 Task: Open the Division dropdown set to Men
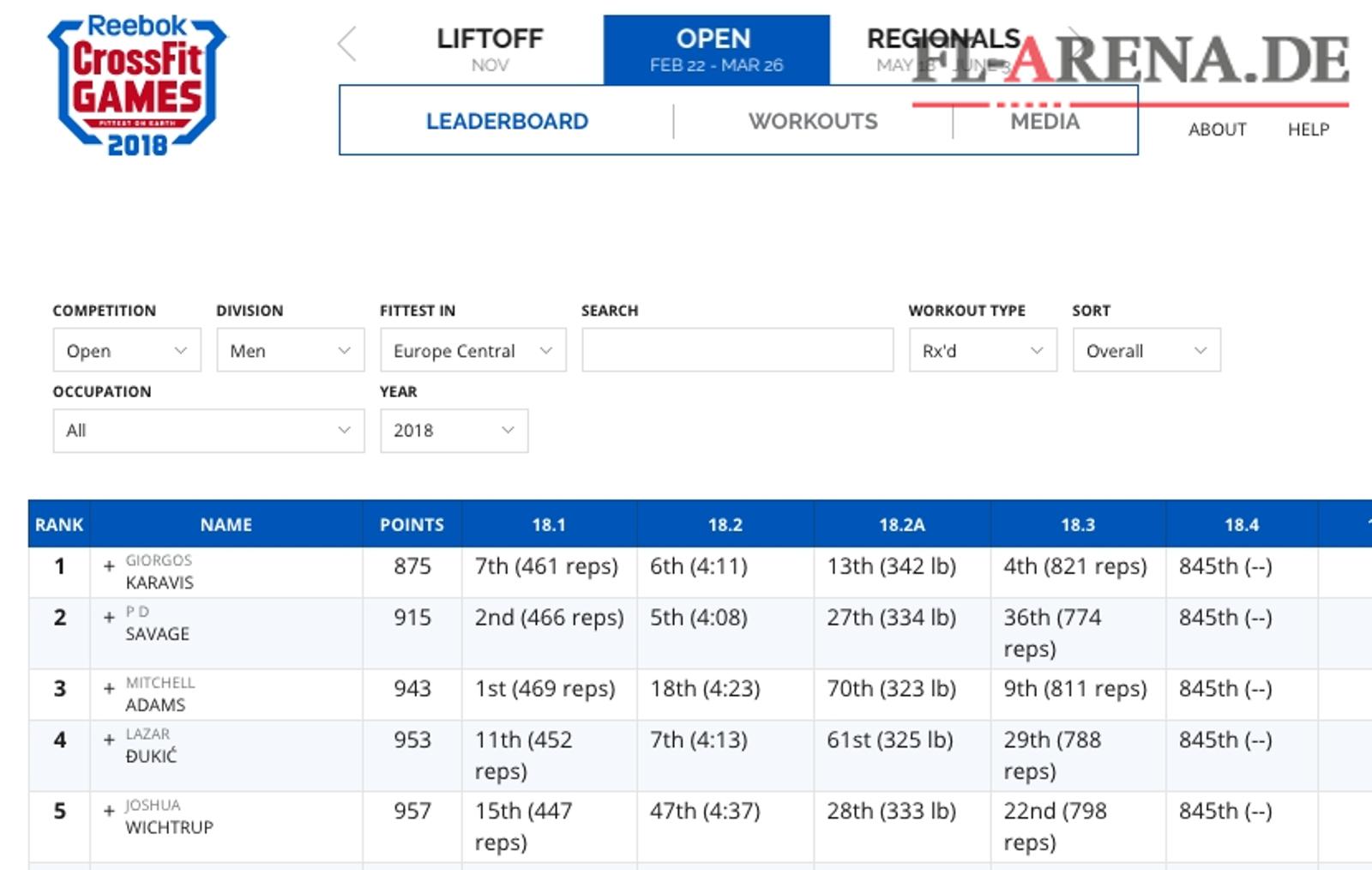point(290,350)
